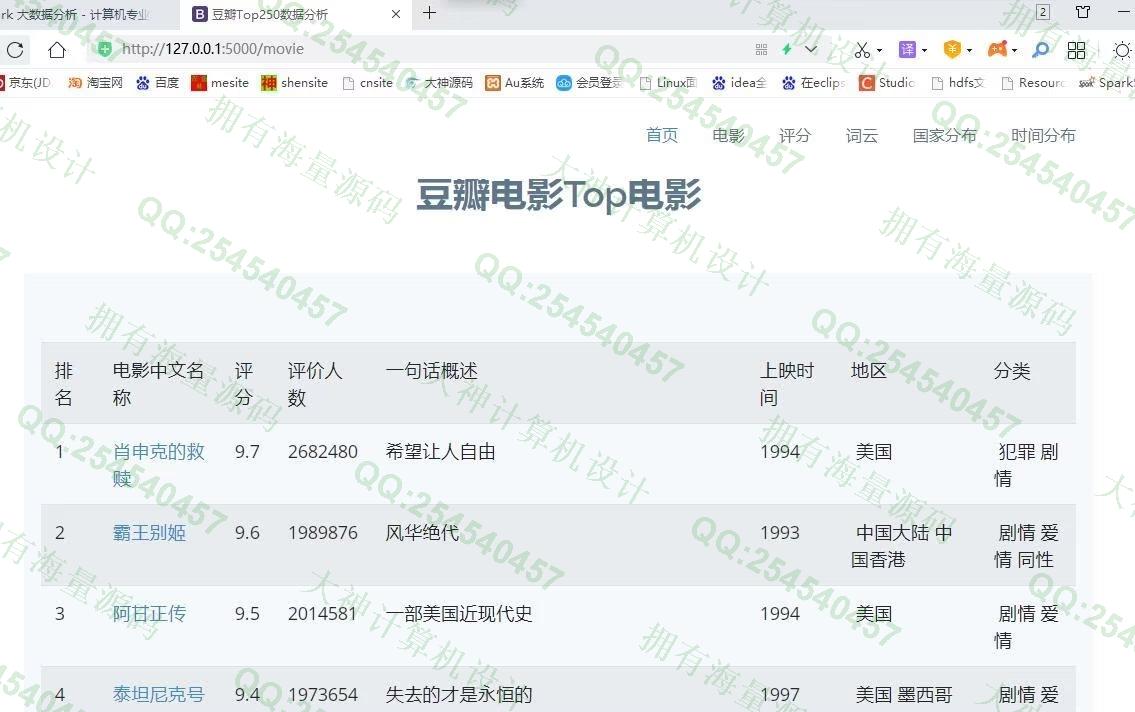
Task: Open the Linux bookmark
Action: [667, 82]
